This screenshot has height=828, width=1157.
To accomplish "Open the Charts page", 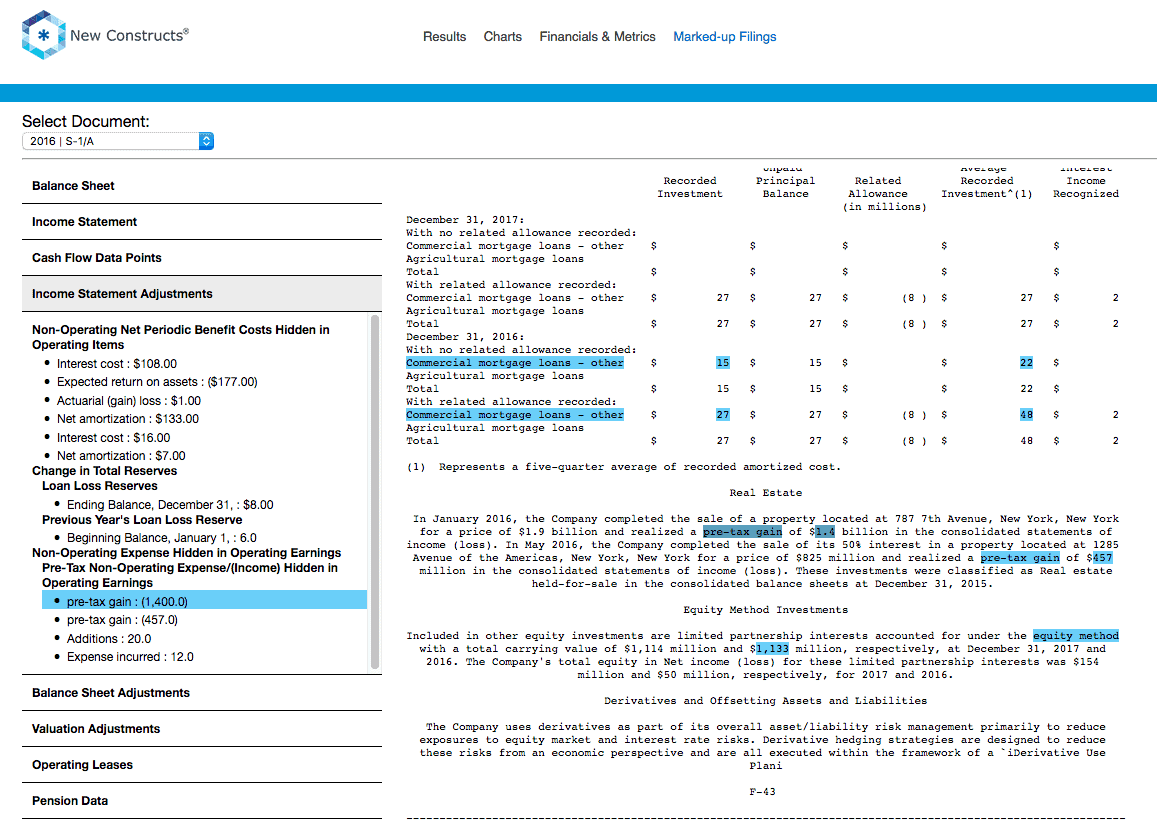I will click(x=502, y=36).
